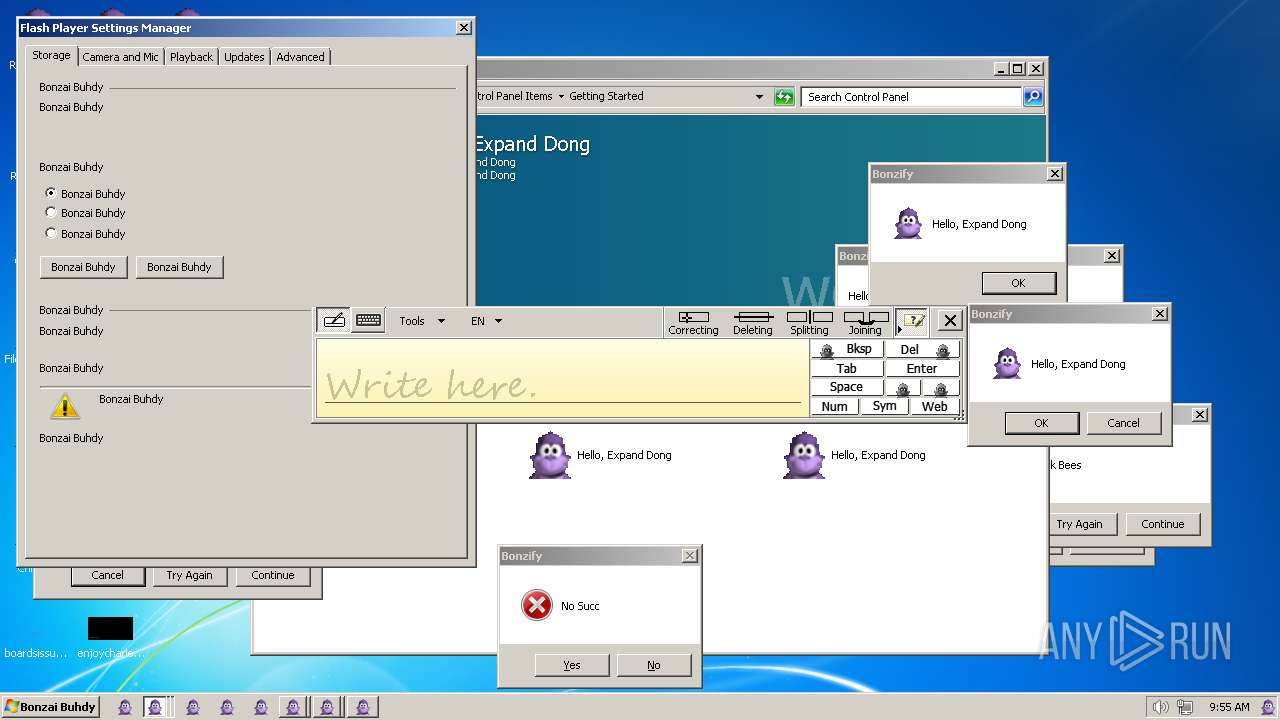Open the Tools dropdown in input panel
This screenshot has height=720, width=1280.
pyautogui.click(x=422, y=321)
